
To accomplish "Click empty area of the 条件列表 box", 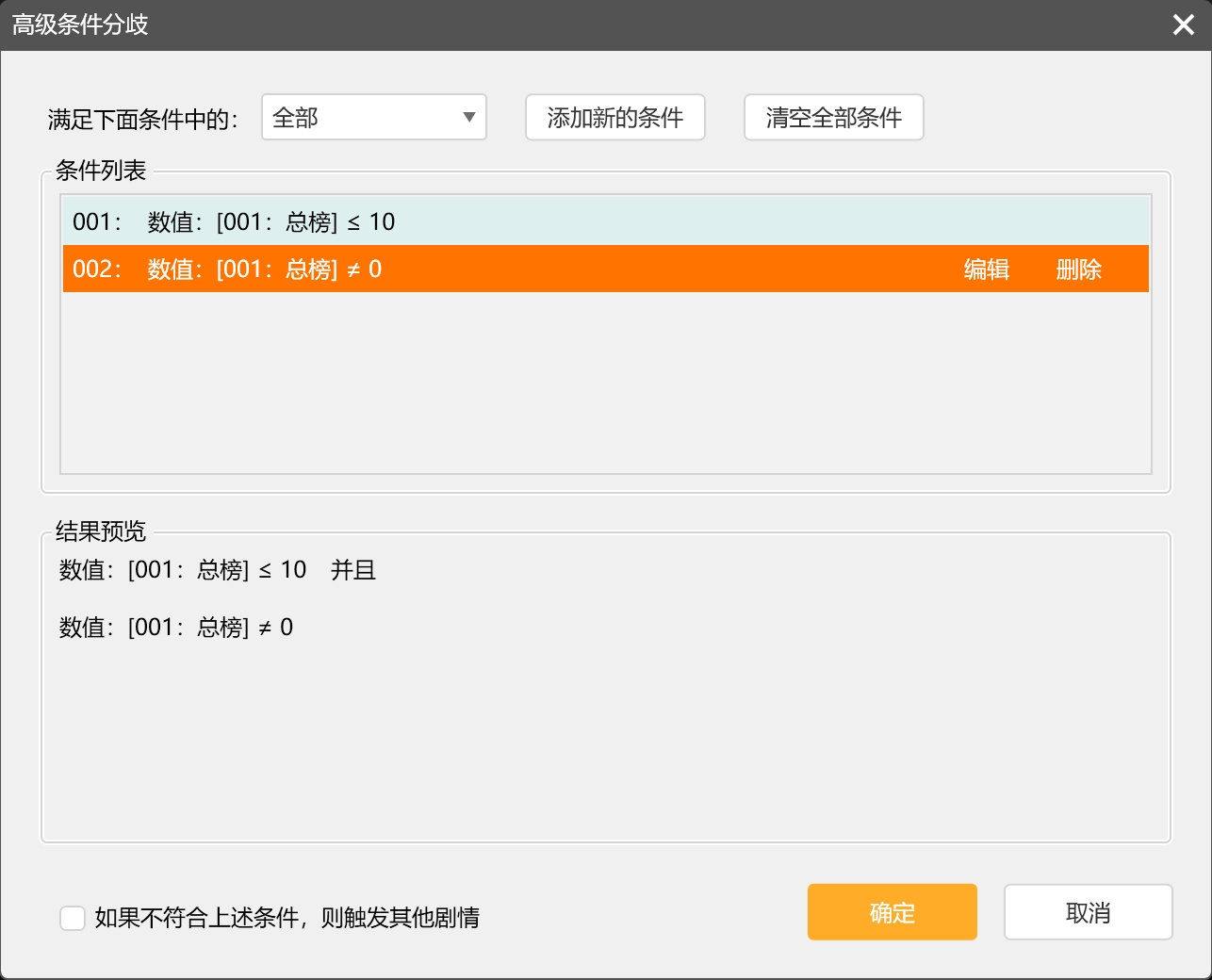I will coord(605,386).
